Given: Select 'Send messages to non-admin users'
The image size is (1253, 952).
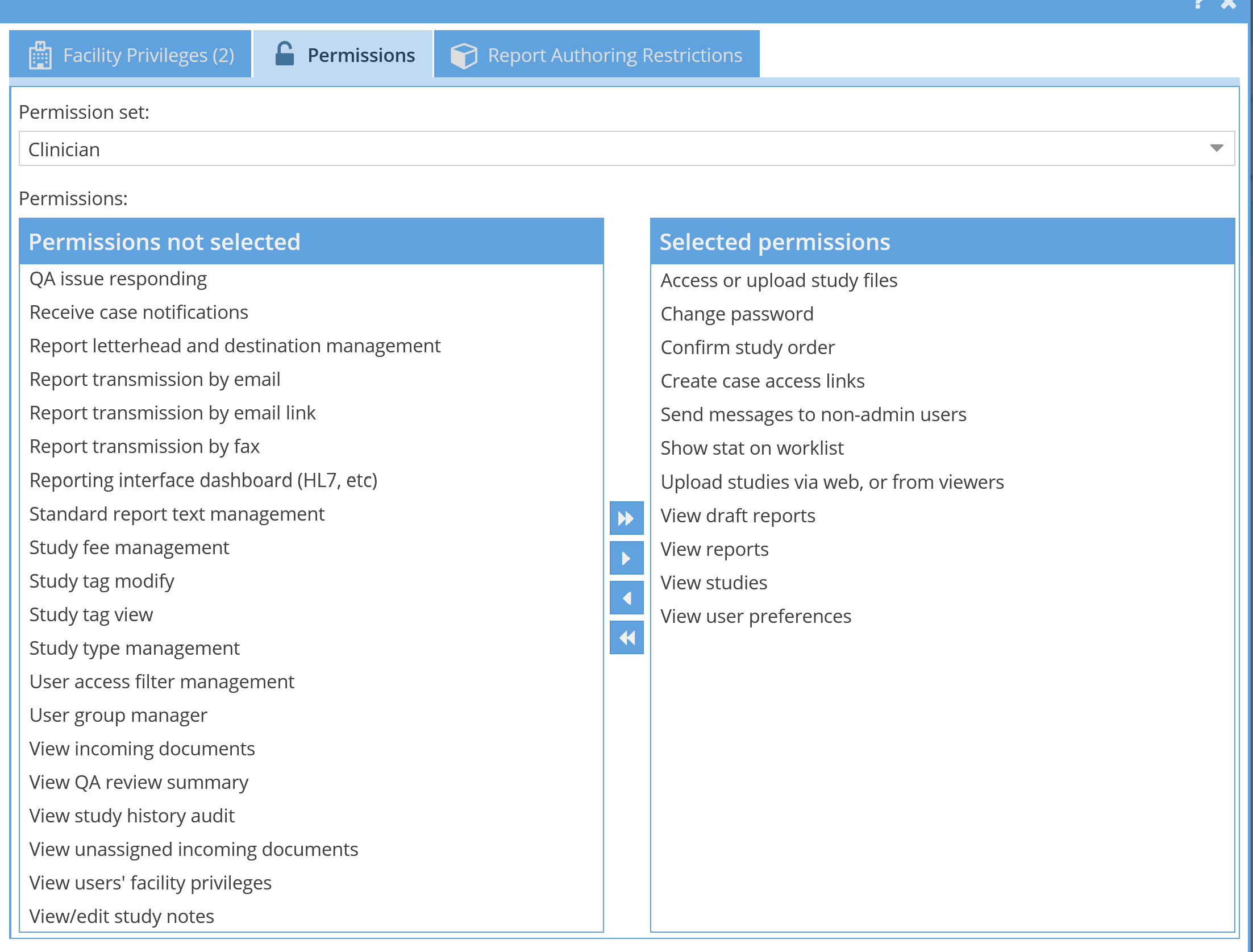Looking at the screenshot, I should click(942, 415).
